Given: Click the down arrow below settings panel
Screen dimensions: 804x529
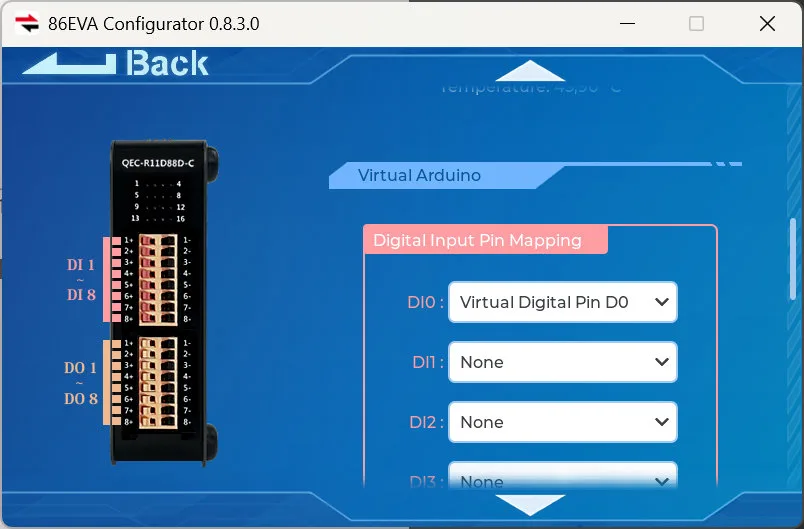Looking at the screenshot, I should pos(530,503).
